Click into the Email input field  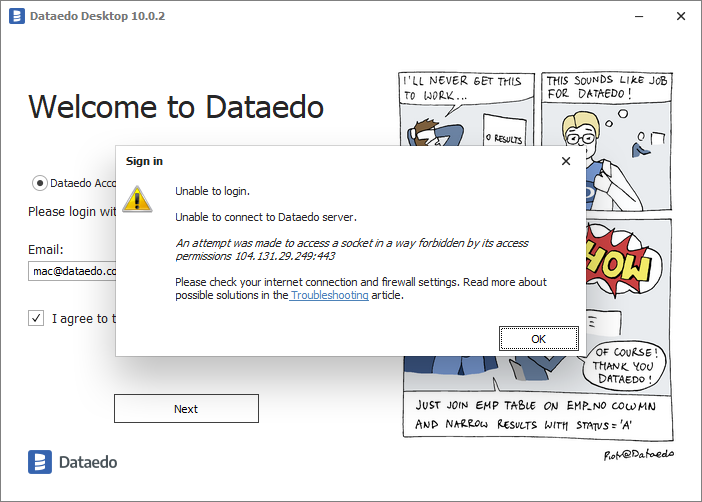point(72,270)
